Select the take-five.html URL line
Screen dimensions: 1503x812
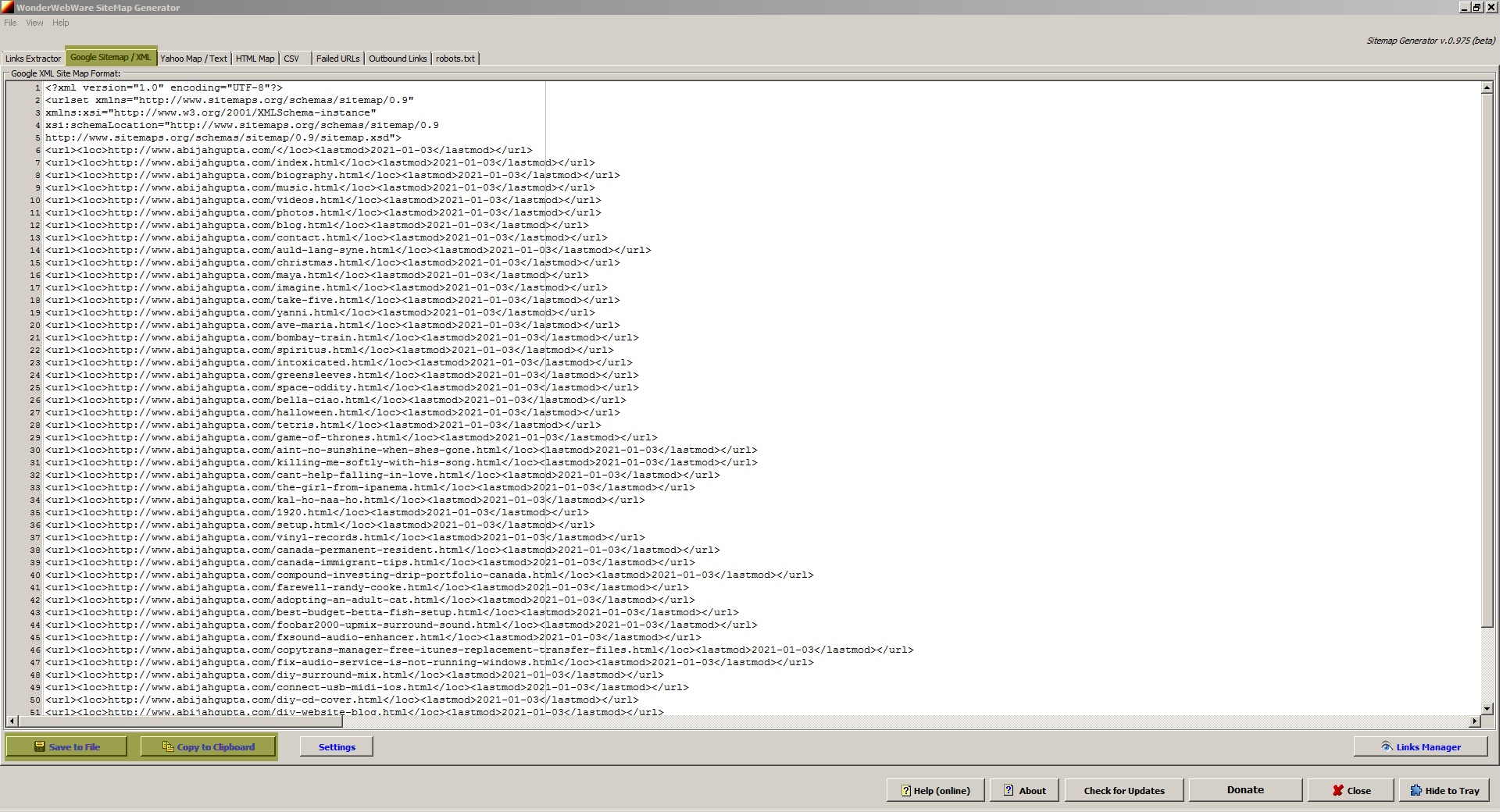333,300
